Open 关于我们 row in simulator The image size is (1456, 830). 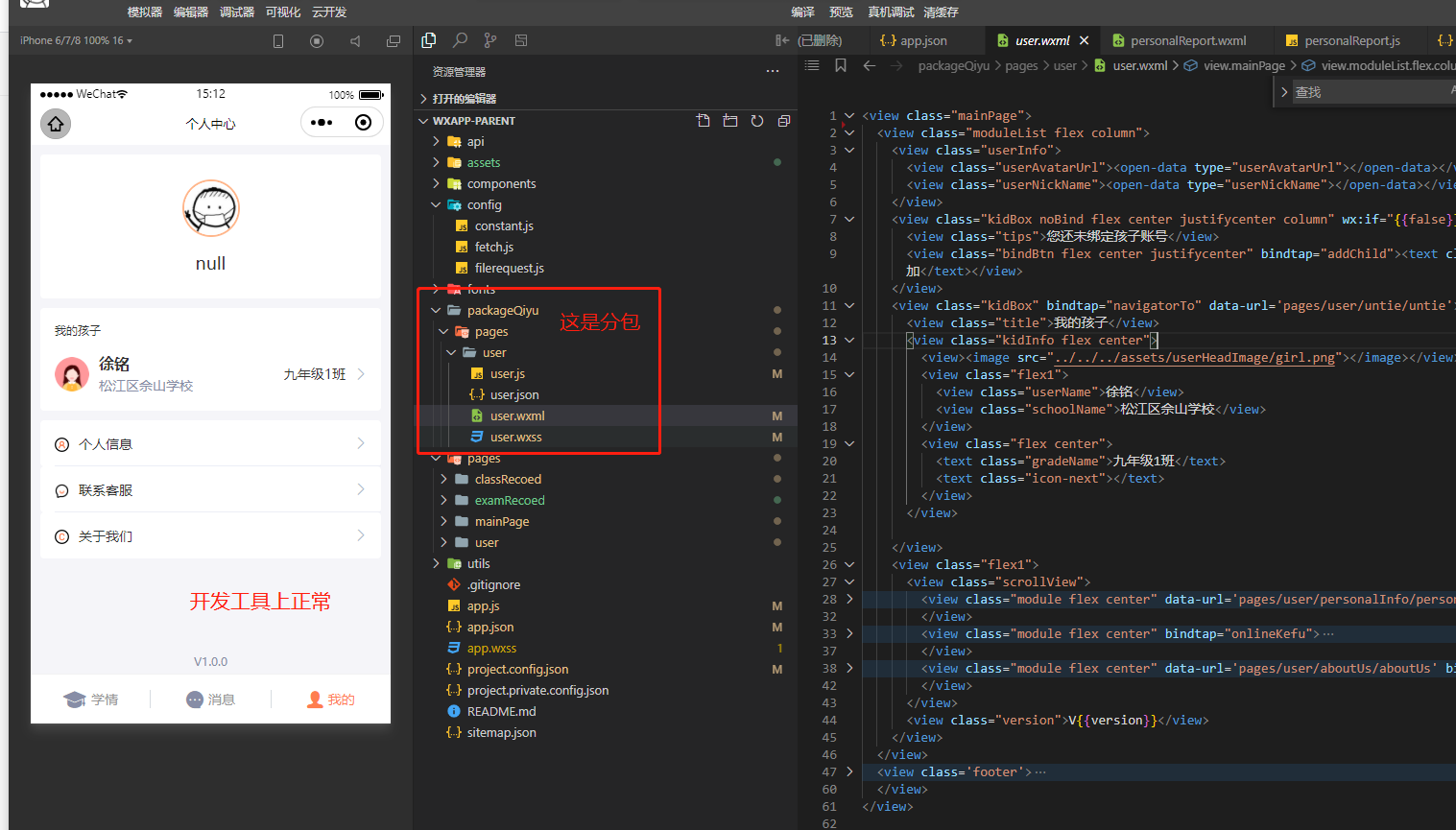[x=210, y=535]
